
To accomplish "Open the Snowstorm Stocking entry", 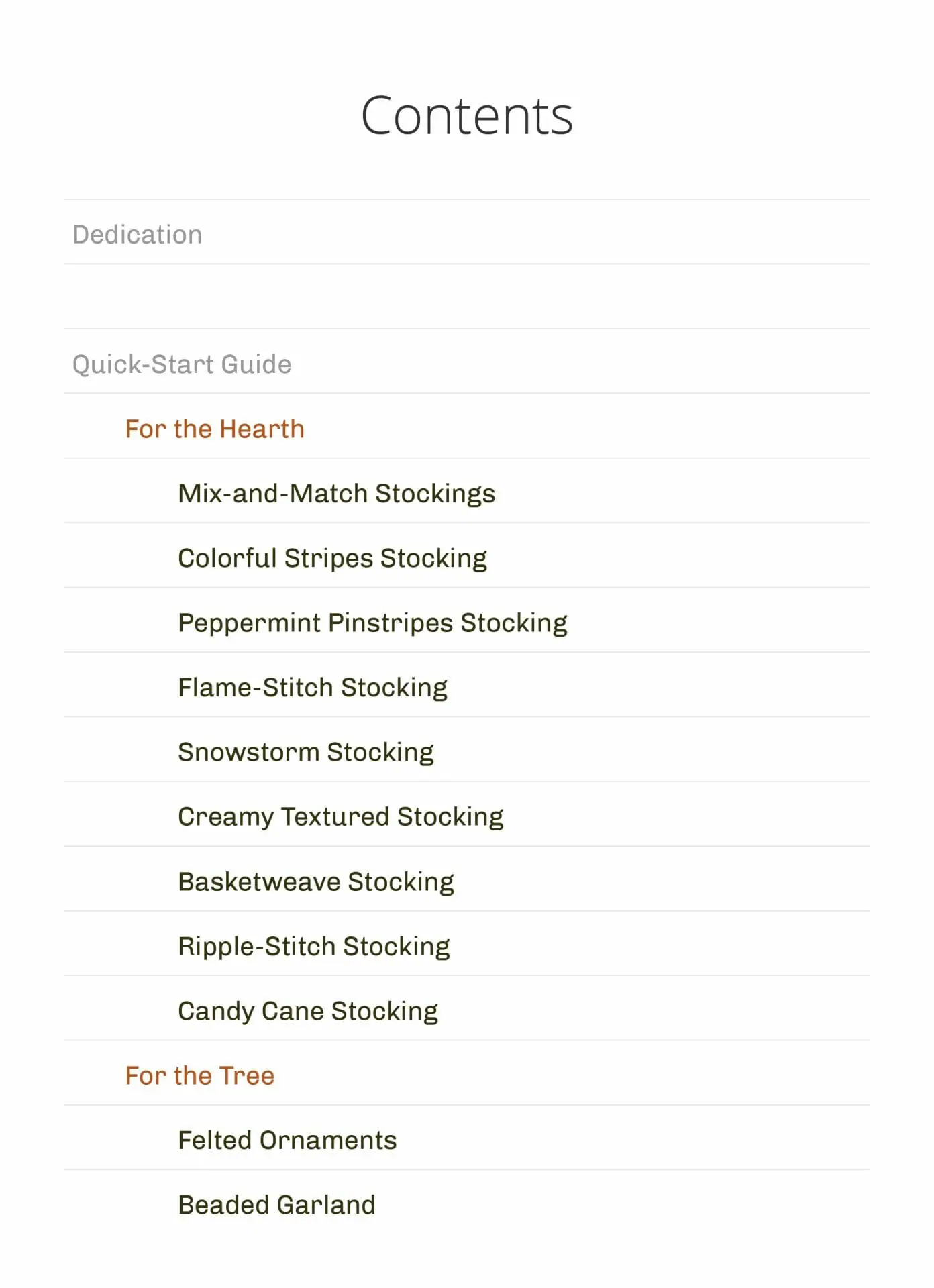I will [306, 752].
